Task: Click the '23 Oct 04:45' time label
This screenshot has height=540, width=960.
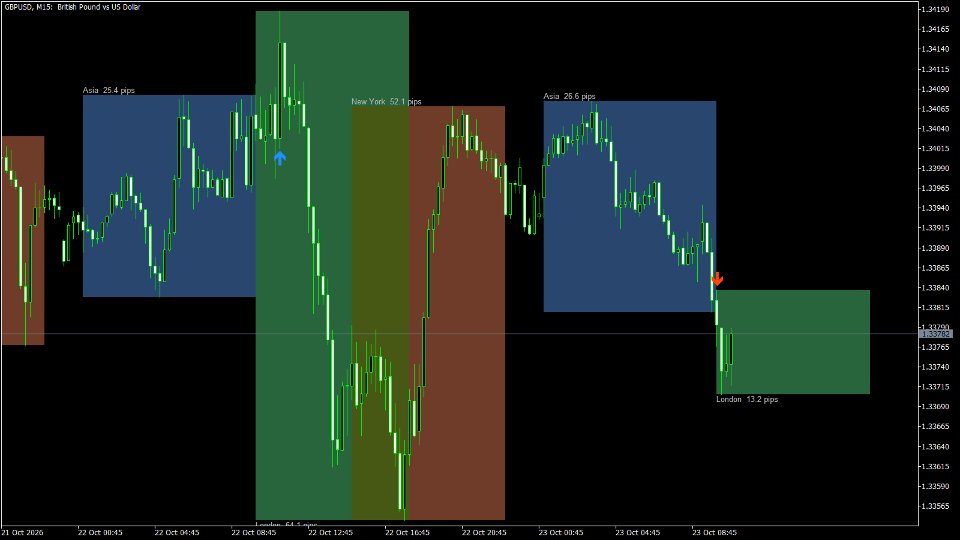Action: point(638,533)
